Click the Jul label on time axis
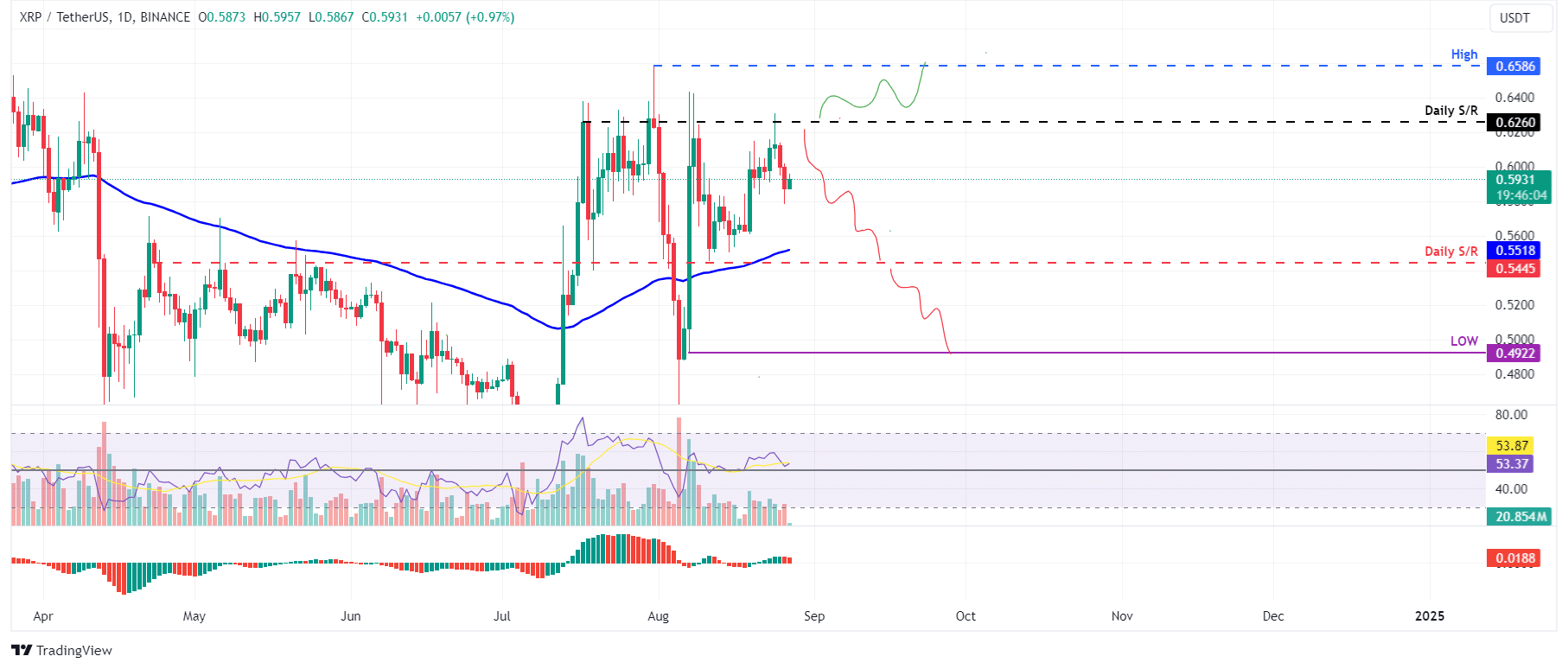 (502, 616)
